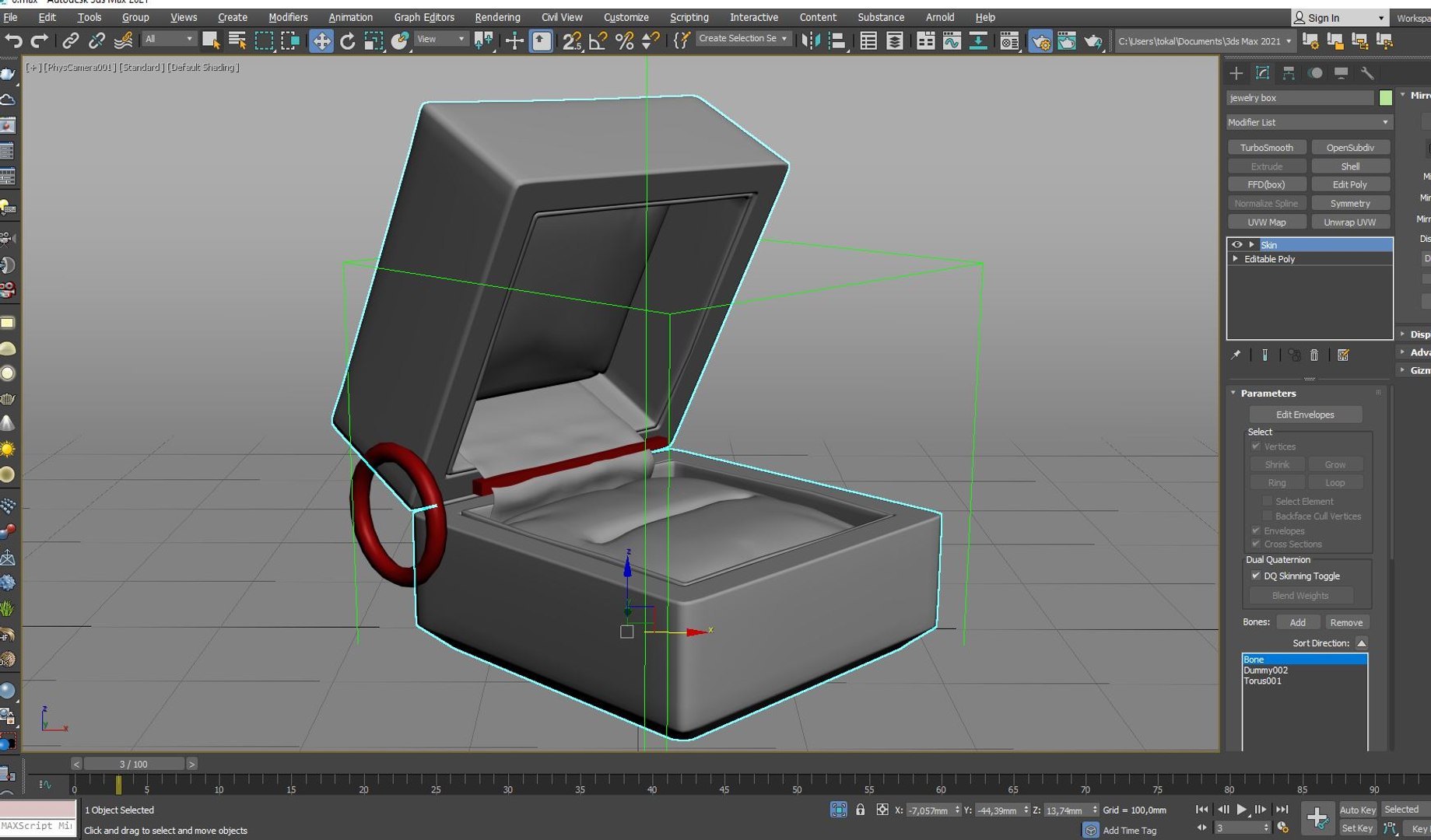This screenshot has height=840, width=1431.
Task: Click the Set Key button
Action: (x=1357, y=828)
